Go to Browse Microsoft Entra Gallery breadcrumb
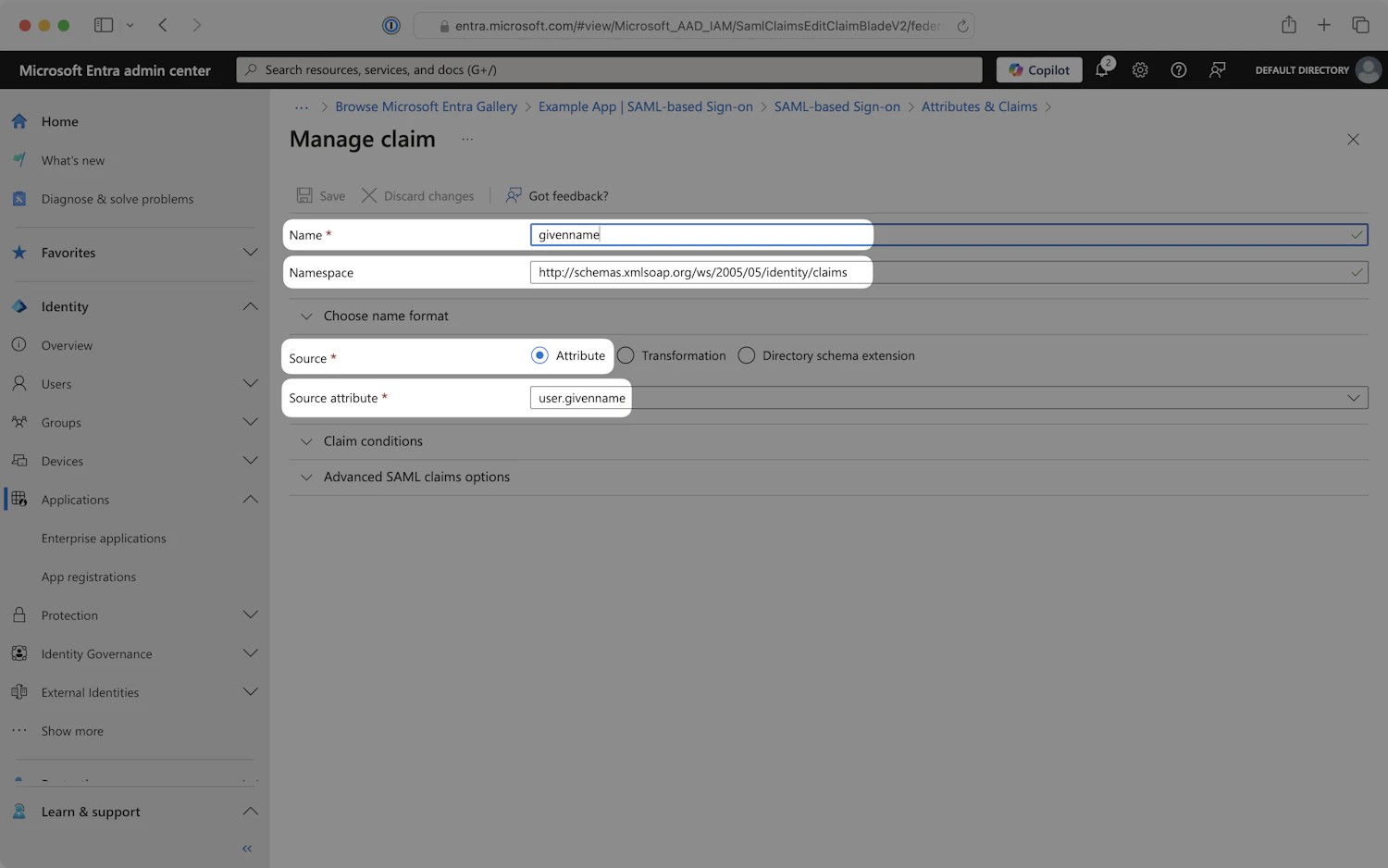 click(x=426, y=106)
